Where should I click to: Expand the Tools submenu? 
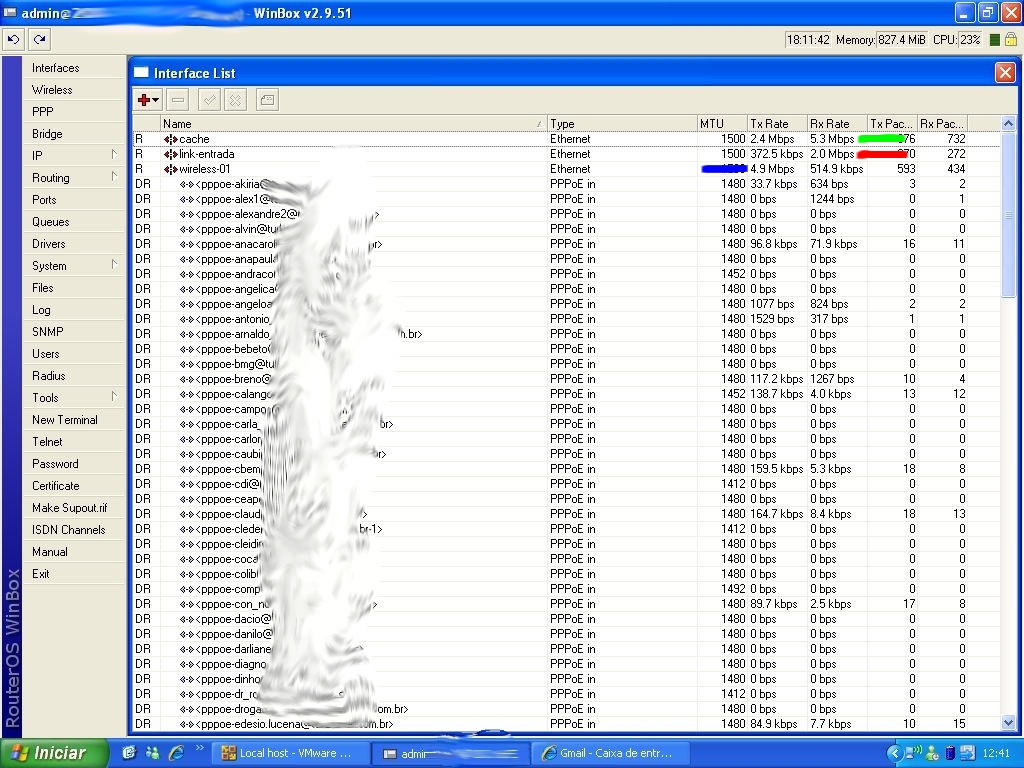click(x=74, y=398)
